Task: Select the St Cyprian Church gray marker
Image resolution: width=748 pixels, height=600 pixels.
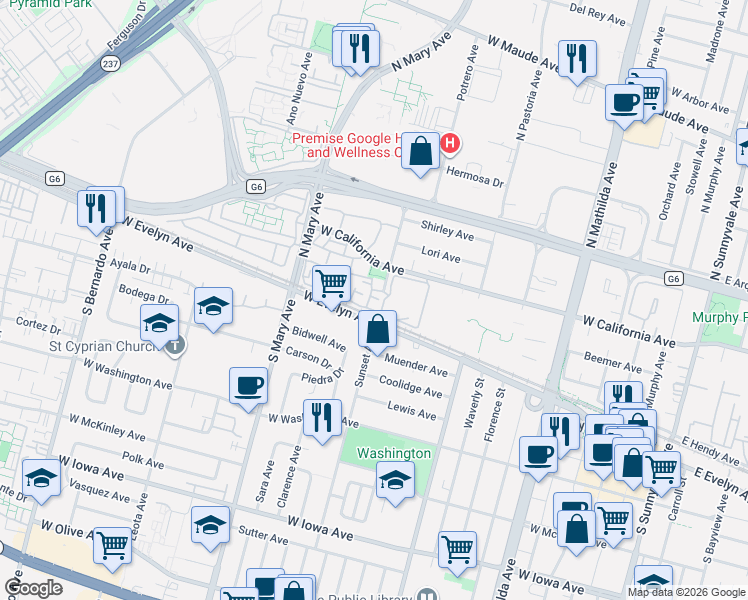Action: 176,345
